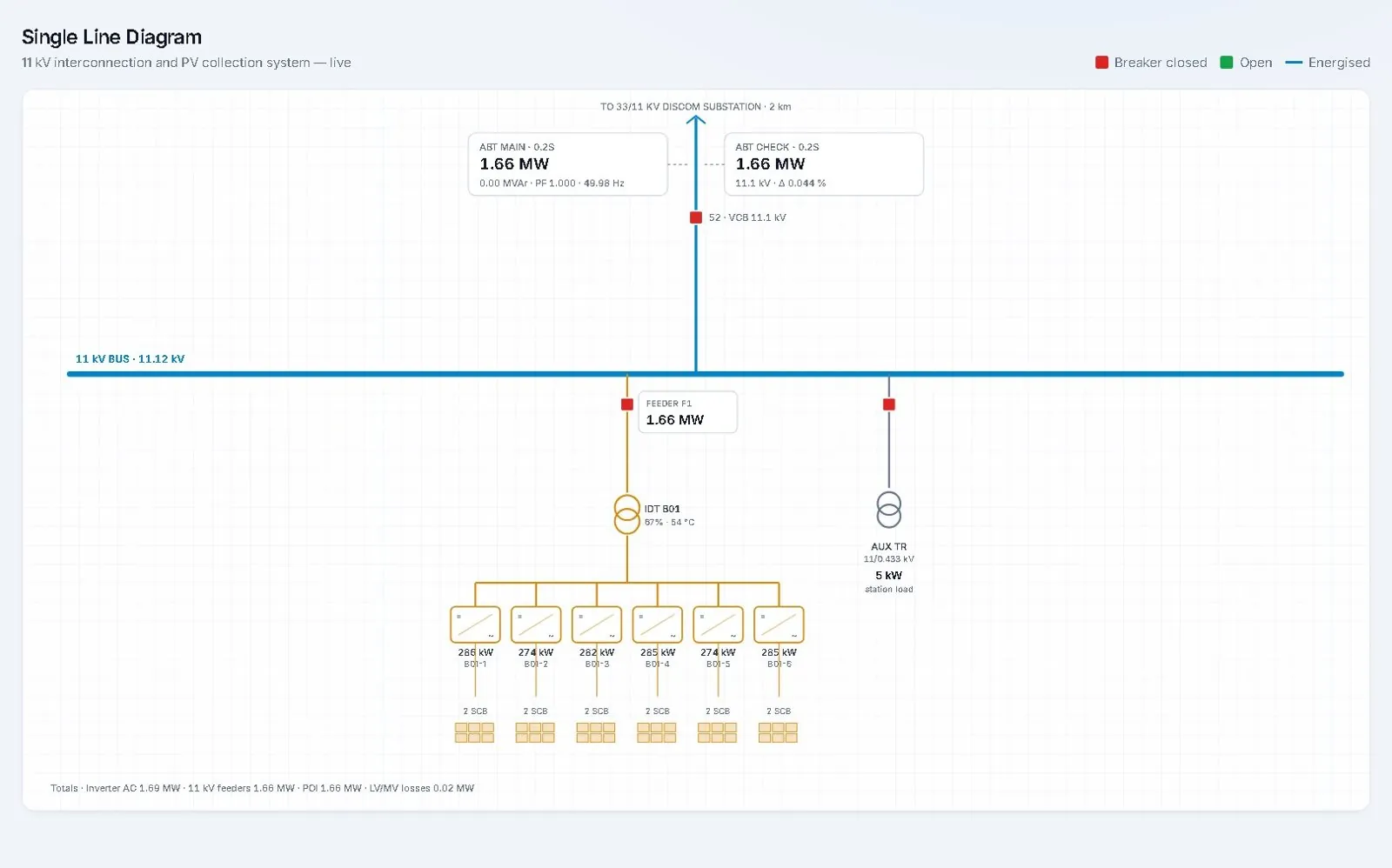Screen dimensions: 1392x868
Task: Click the '0.00 MVAr · PF 1.000' reading
Action: tap(527, 184)
